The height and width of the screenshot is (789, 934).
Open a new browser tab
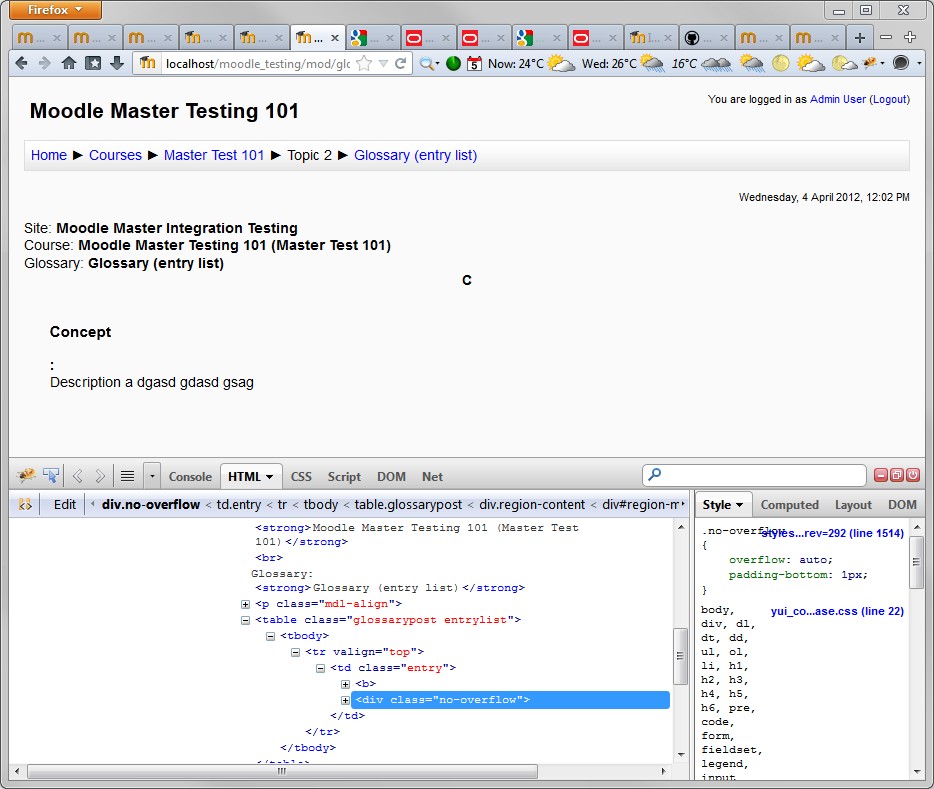[x=860, y=38]
